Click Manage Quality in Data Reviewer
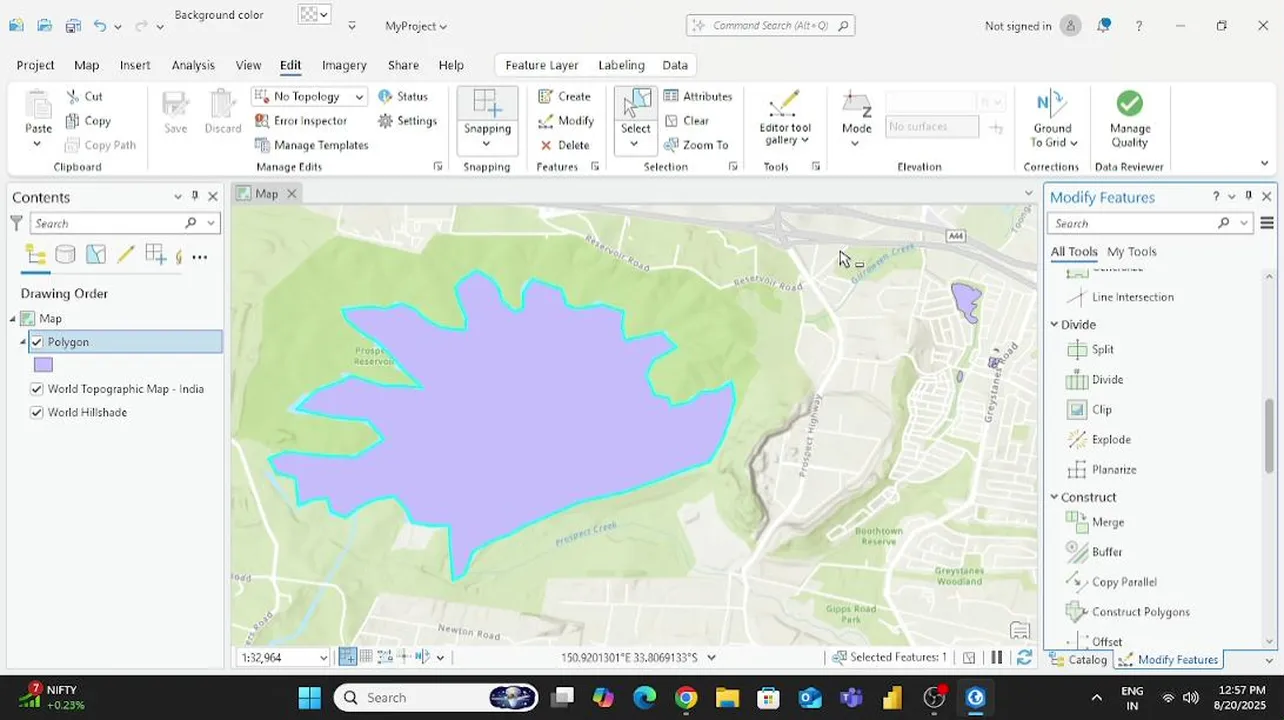Viewport: 1284px width, 720px height. (1130, 120)
